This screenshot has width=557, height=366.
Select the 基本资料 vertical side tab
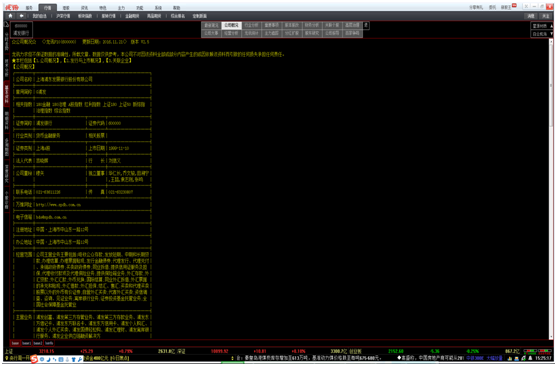[6, 95]
